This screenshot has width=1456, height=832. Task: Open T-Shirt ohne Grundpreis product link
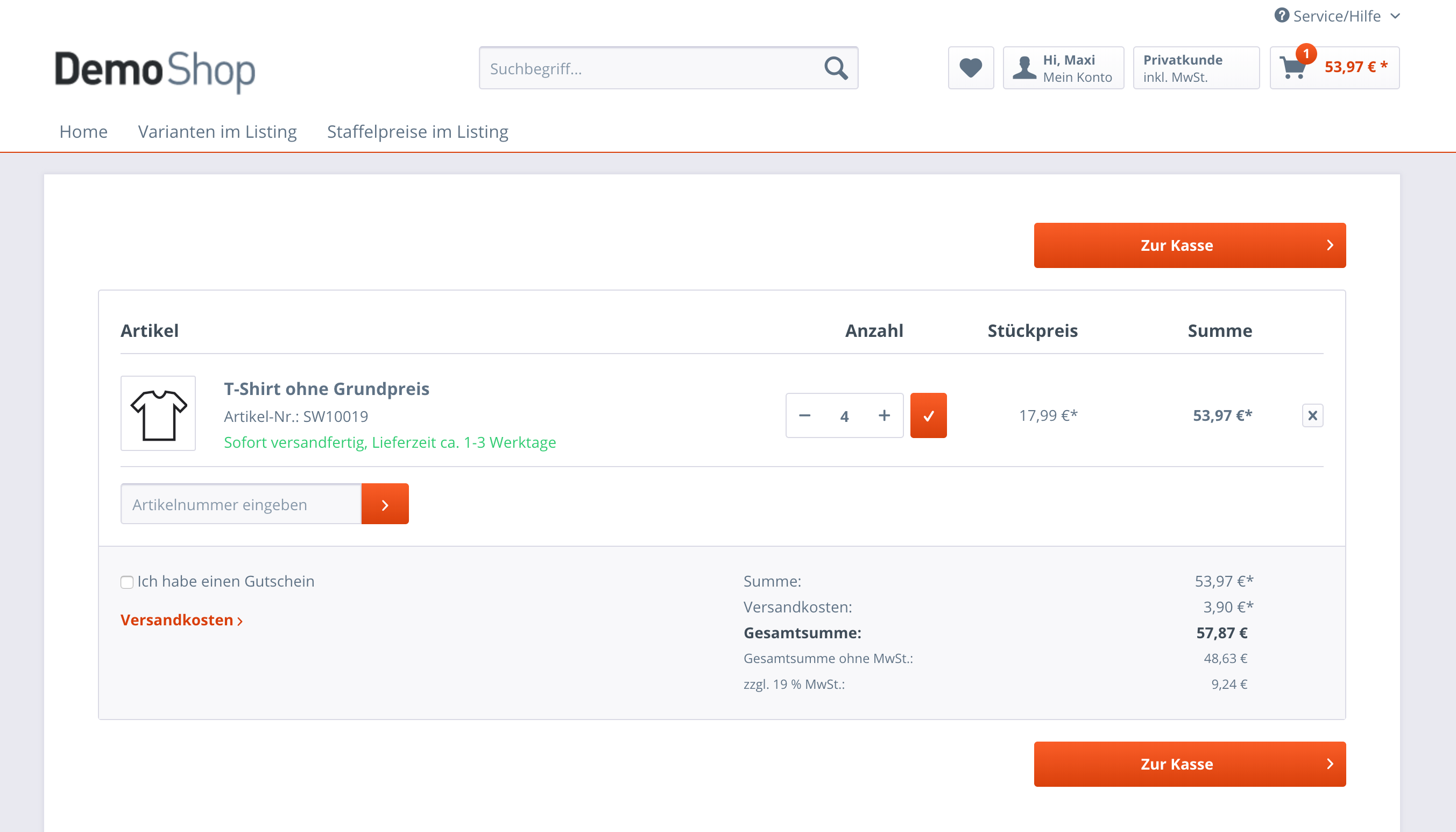(x=326, y=389)
